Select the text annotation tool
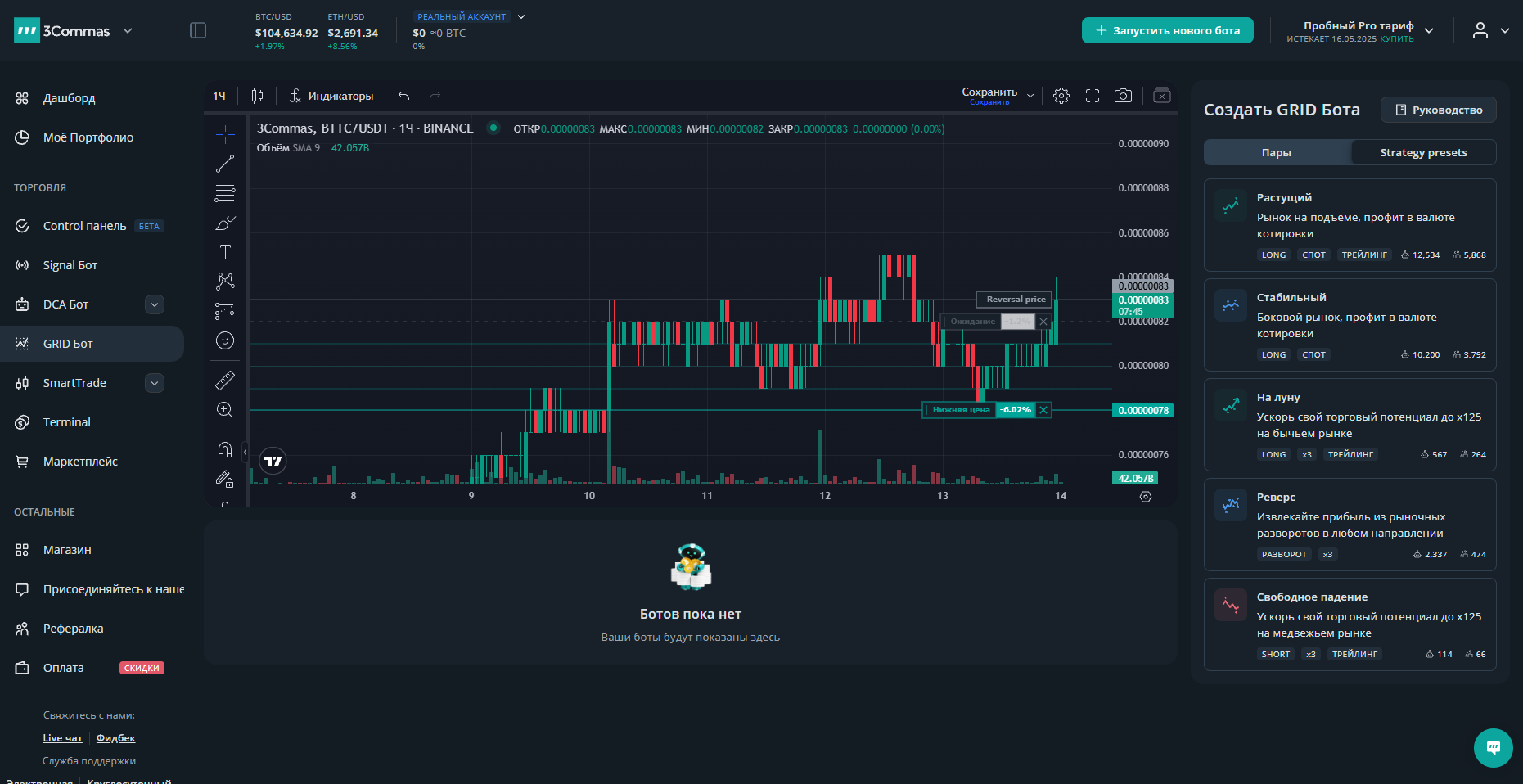 pos(225,252)
